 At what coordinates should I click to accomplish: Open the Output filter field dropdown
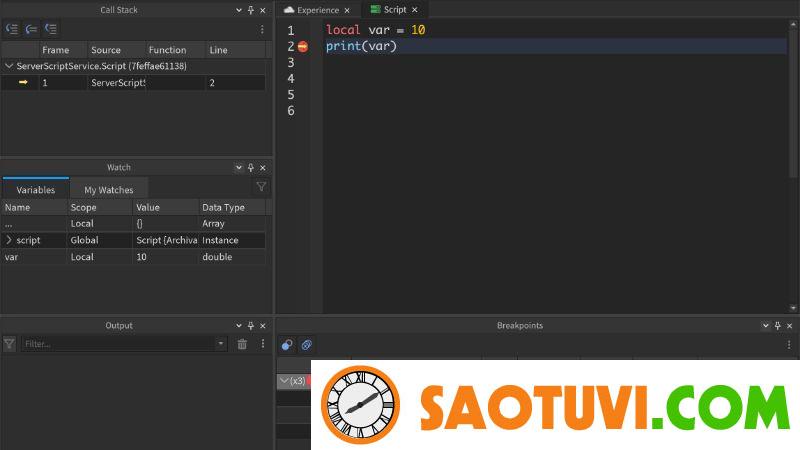pos(220,344)
